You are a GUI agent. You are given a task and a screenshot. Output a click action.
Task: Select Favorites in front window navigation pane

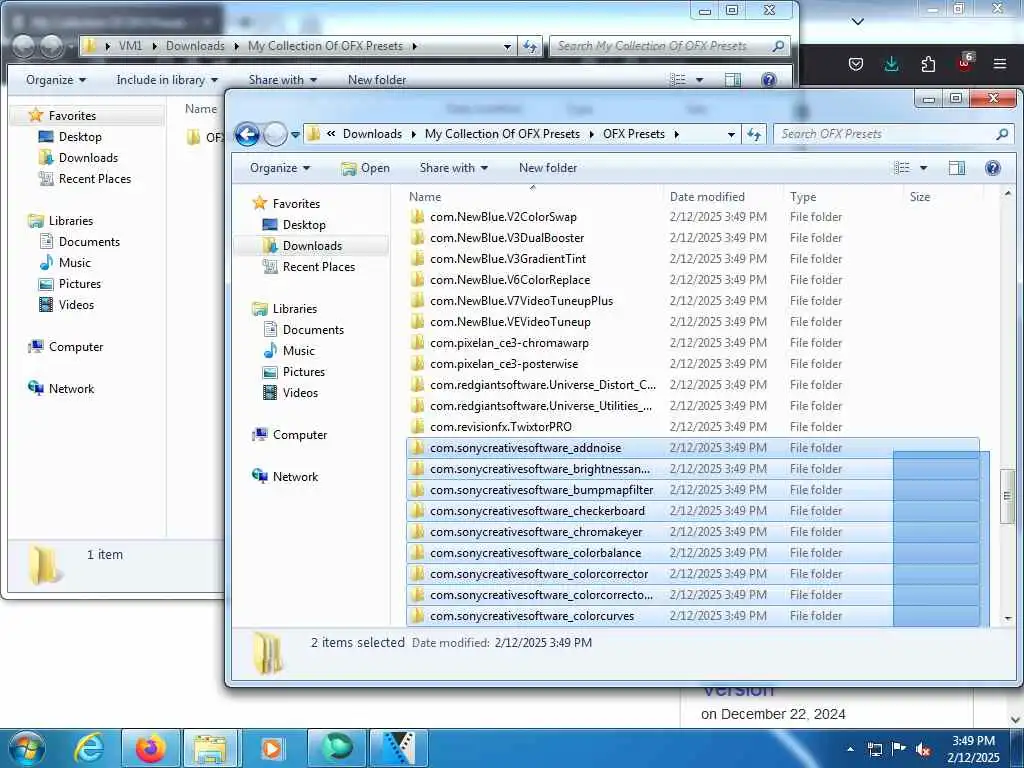click(296, 204)
